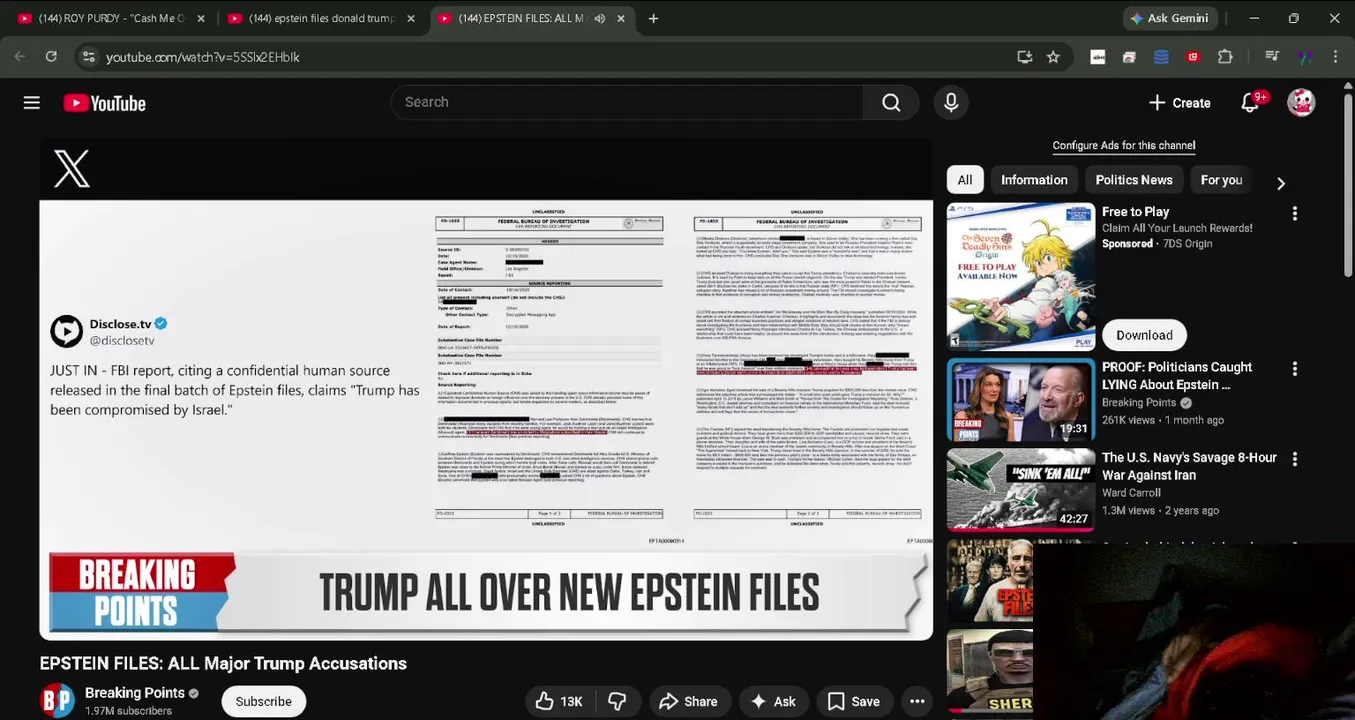
Task: Open the Chrome three-dot menu
Action: (1335, 57)
